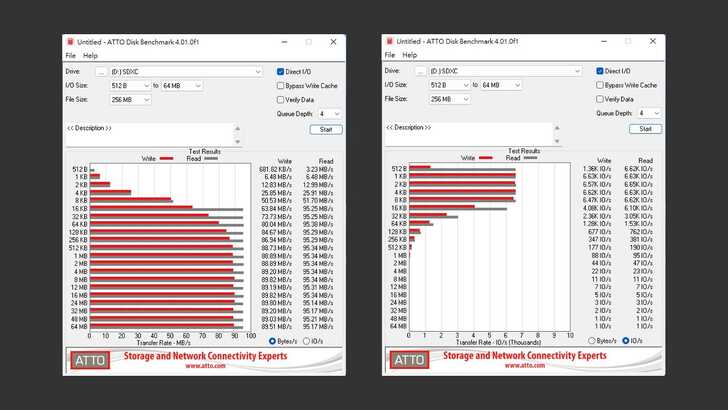The width and height of the screenshot is (728, 410).
Task: Click the 16 KB row label in right chart
Action: [x=399, y=208]
